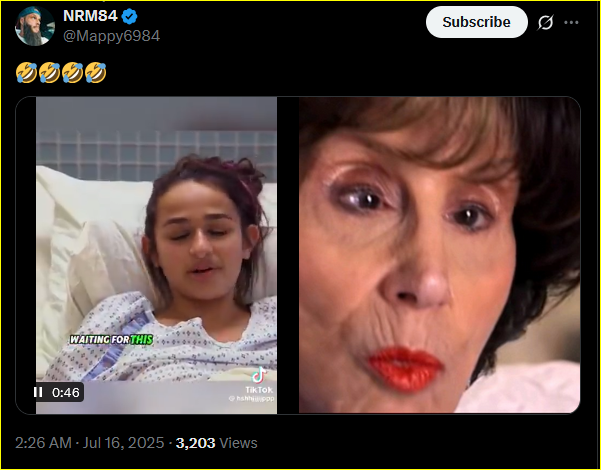Click the third laughing emoji
Image resolution: width=601 pixels, height=470 pixels.
[x=72, y=73]
